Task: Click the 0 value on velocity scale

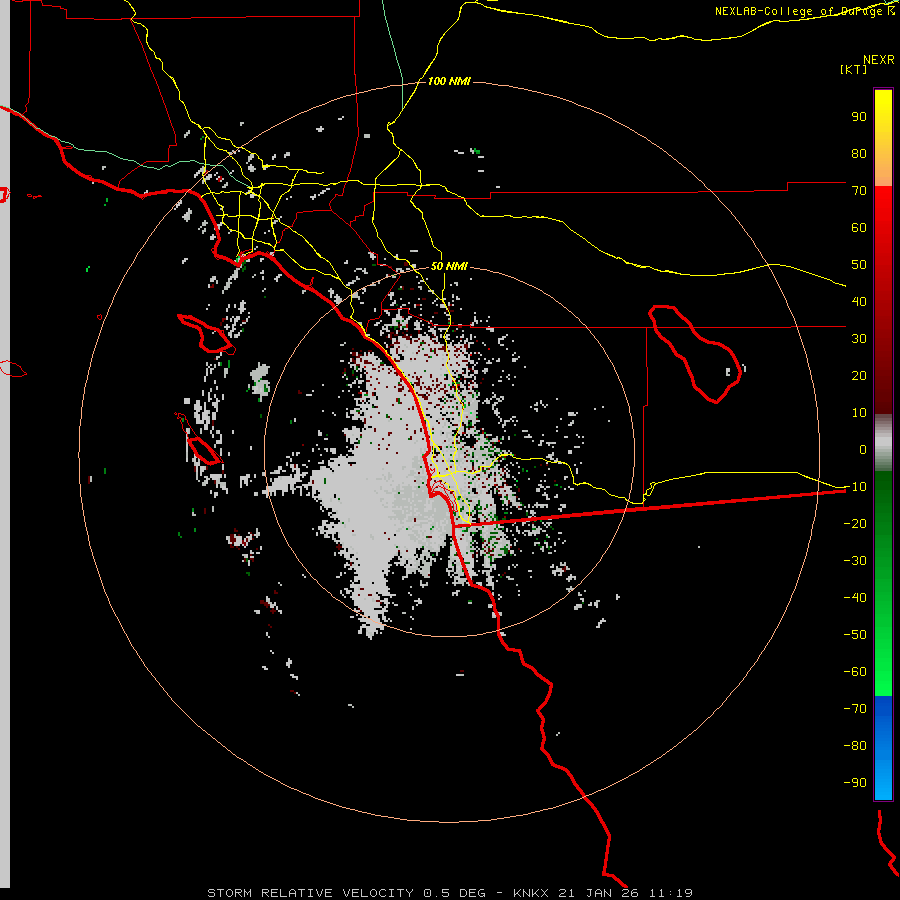Action: tap(863, 450)
